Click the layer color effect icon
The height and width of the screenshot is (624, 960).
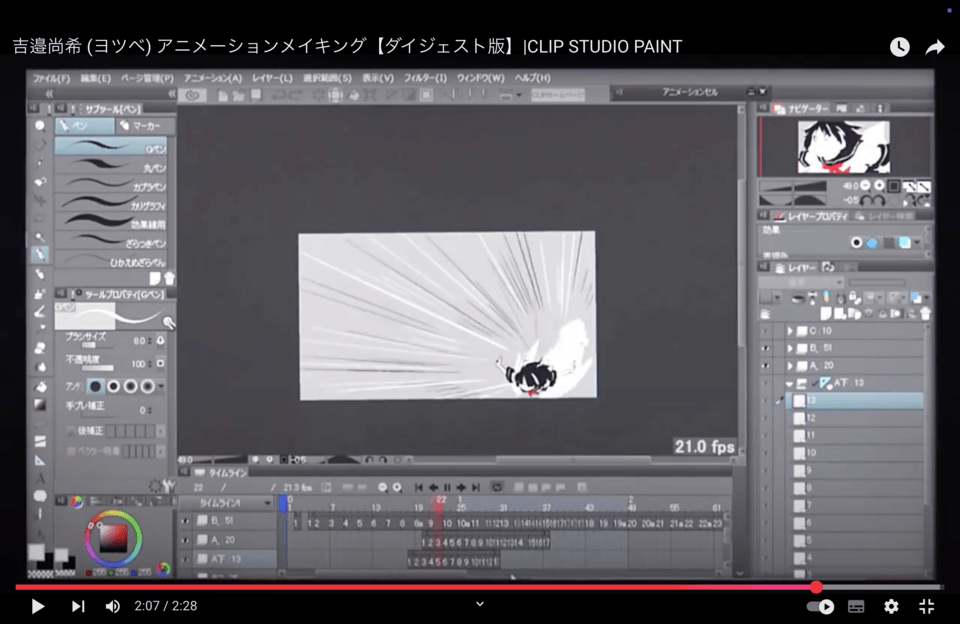coord(905,243)
